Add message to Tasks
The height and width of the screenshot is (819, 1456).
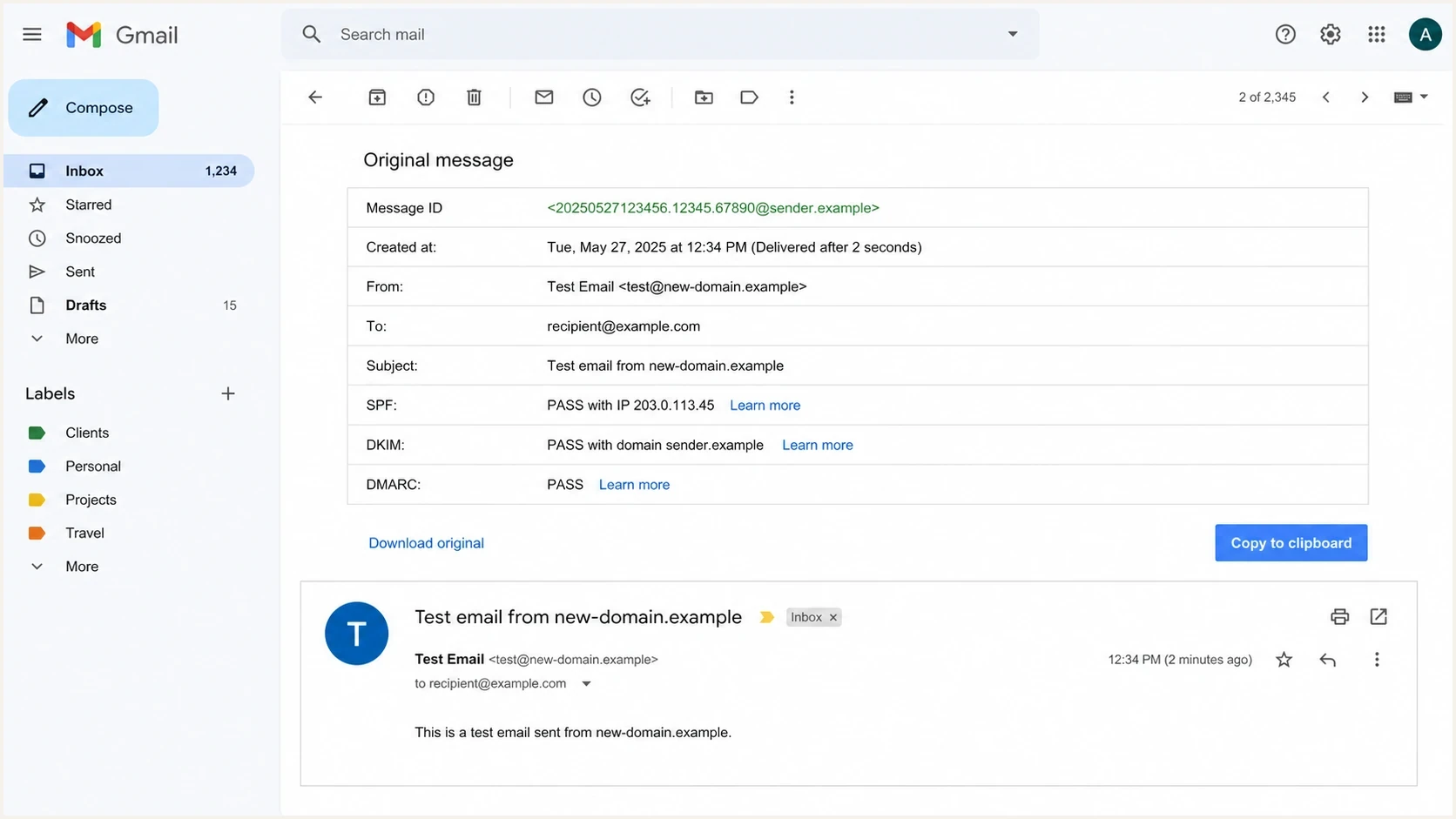coord(640,97)
